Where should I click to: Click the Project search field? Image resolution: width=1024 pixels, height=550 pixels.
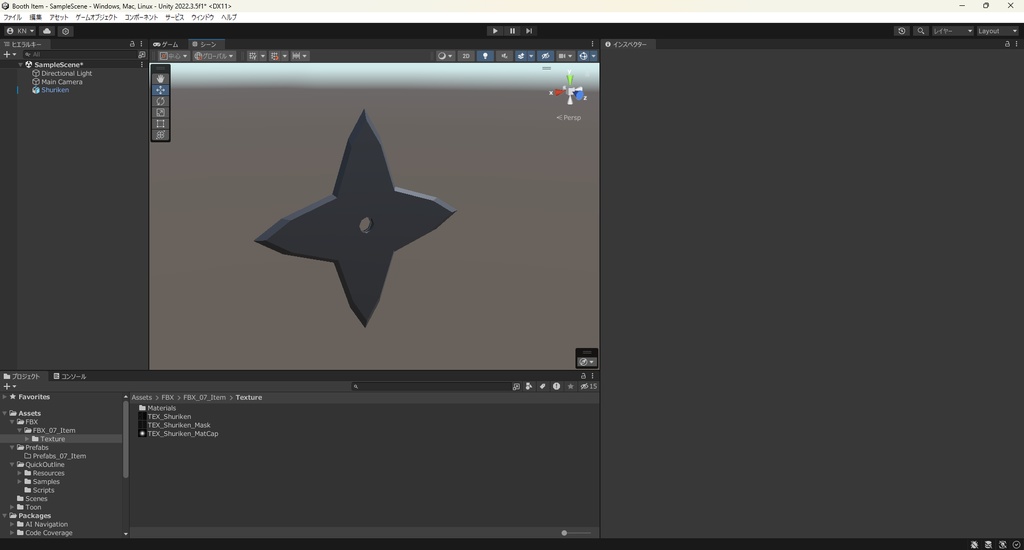432,386
